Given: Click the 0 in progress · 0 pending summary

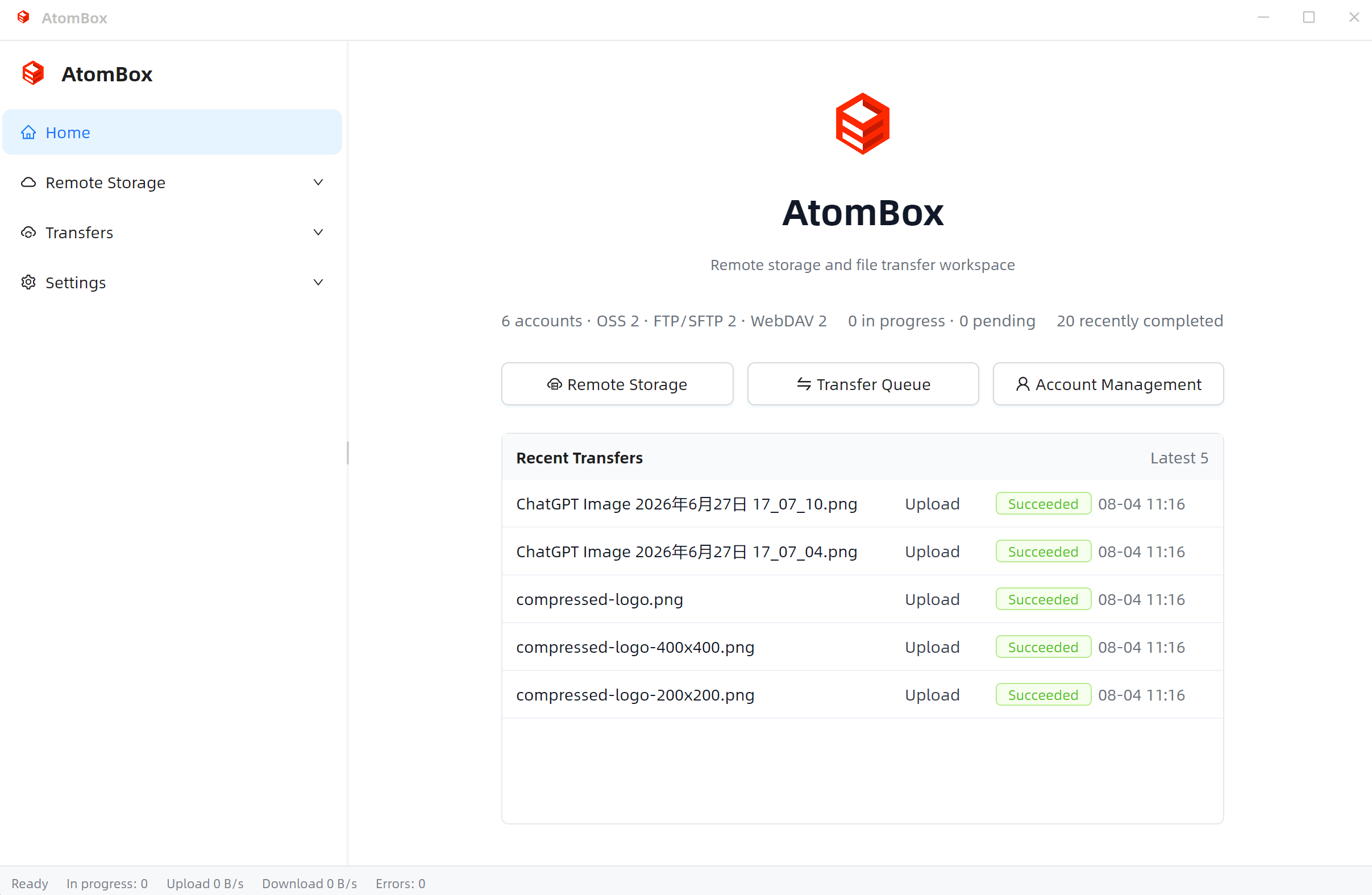Looking at the screenshot, I should click(941, 321).
